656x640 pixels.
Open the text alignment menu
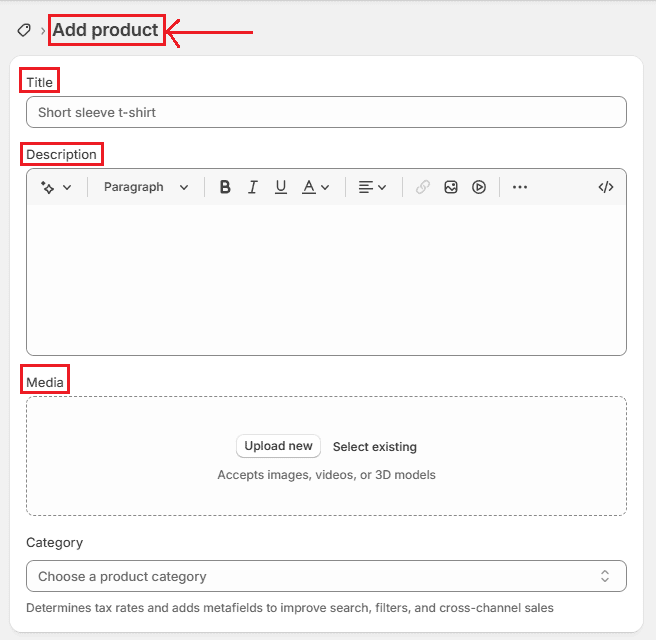click(x=366, y=187)
